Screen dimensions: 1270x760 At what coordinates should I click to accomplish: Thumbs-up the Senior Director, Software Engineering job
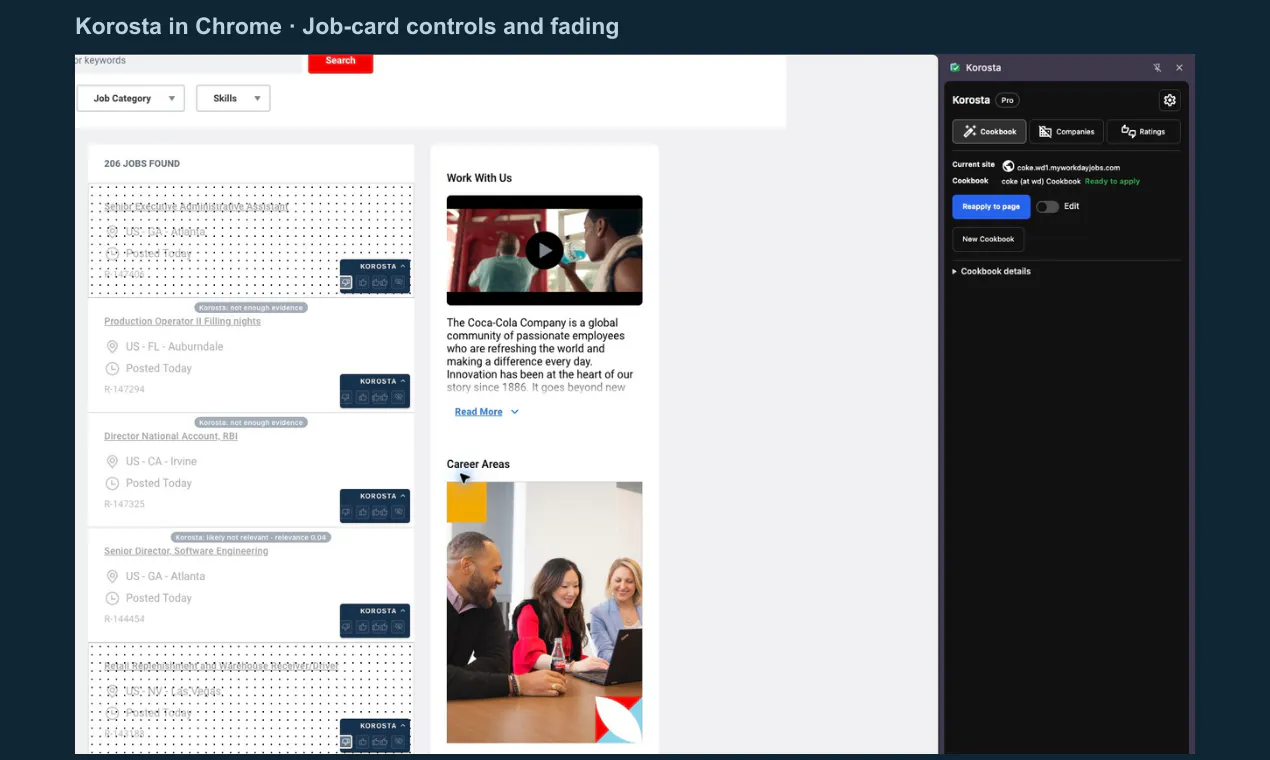click(x=363, y=627)
